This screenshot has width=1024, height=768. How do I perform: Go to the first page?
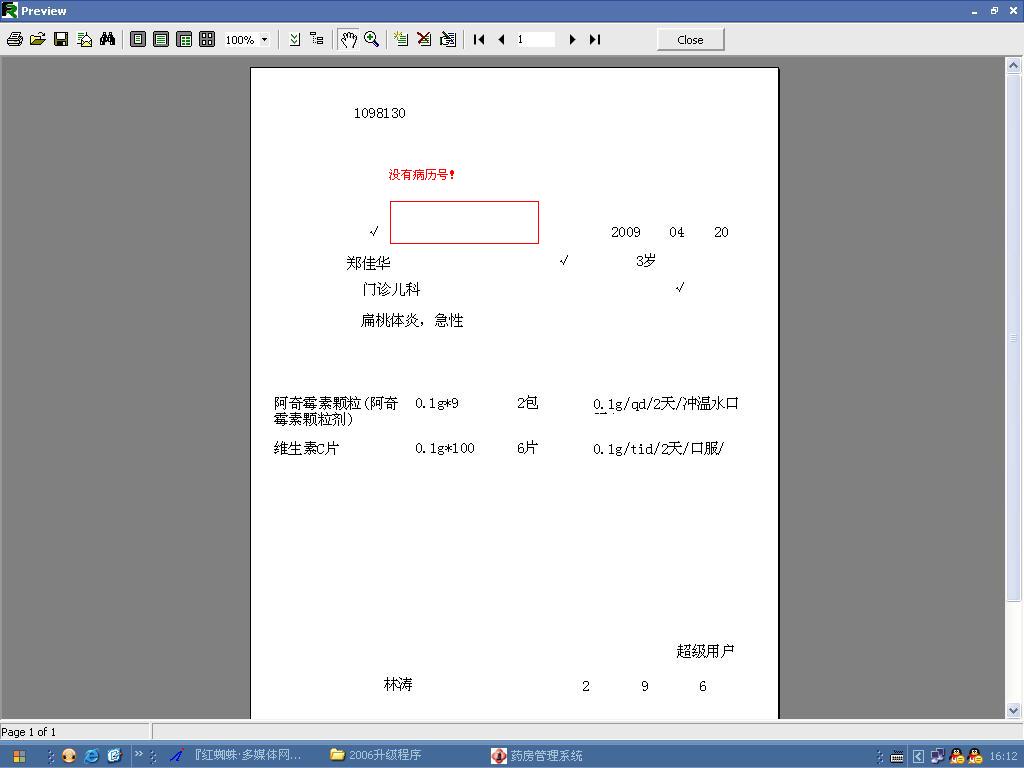pos(479,39)
